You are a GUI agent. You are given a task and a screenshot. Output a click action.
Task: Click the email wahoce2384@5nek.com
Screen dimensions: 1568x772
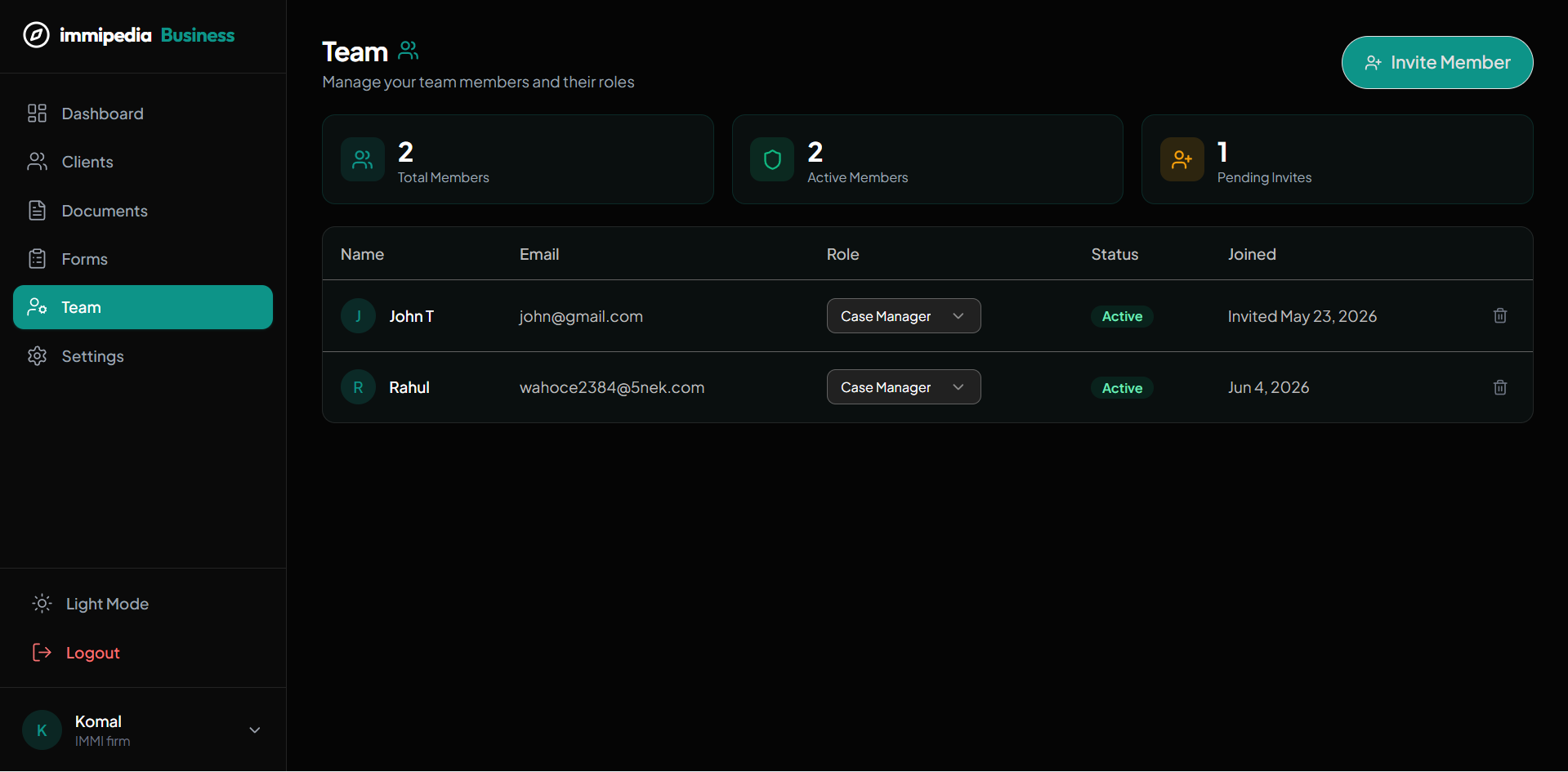612,387
